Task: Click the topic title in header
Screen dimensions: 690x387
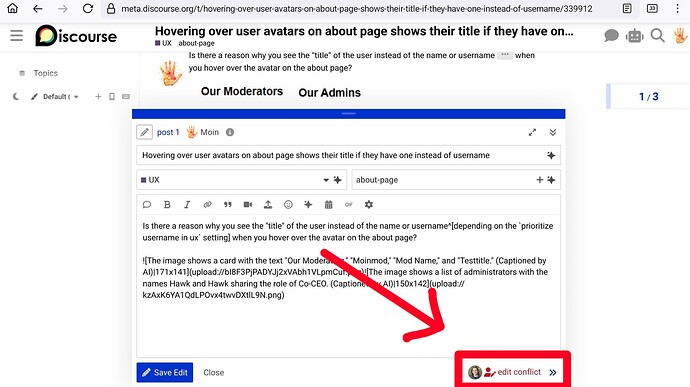Action: (364, 31)
